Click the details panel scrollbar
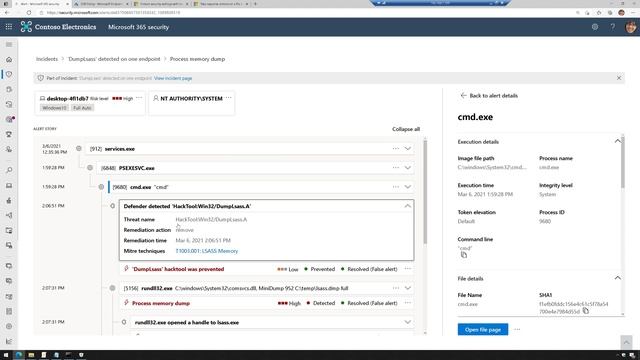Image resolution: width=640 pixels, height=360 pixels. pyautogui.click(x=623, y=163)
